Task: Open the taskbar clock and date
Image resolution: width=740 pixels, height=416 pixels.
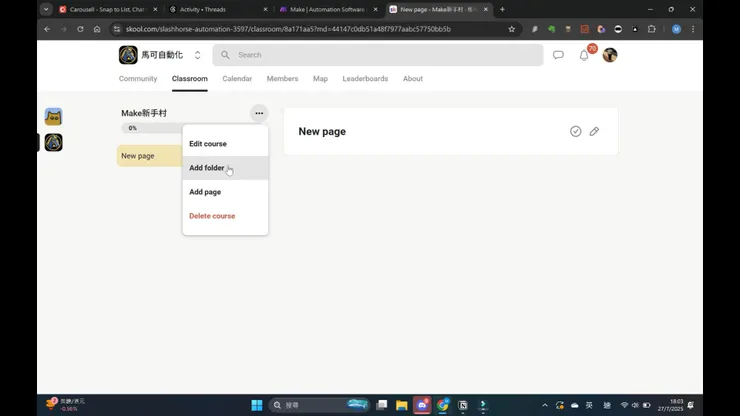Action: (670, 405)
